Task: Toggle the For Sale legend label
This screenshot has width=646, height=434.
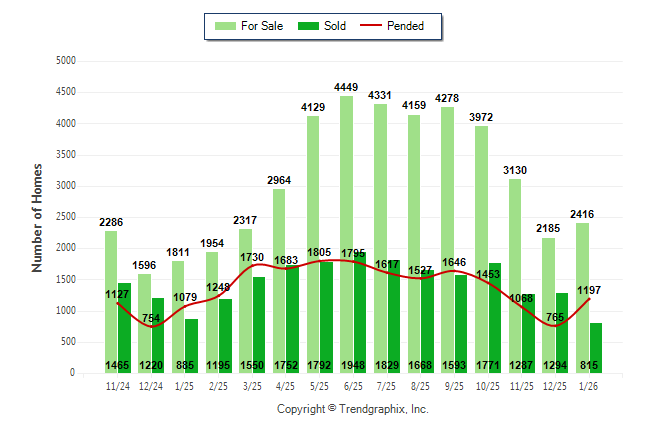Action: point(262,26)
